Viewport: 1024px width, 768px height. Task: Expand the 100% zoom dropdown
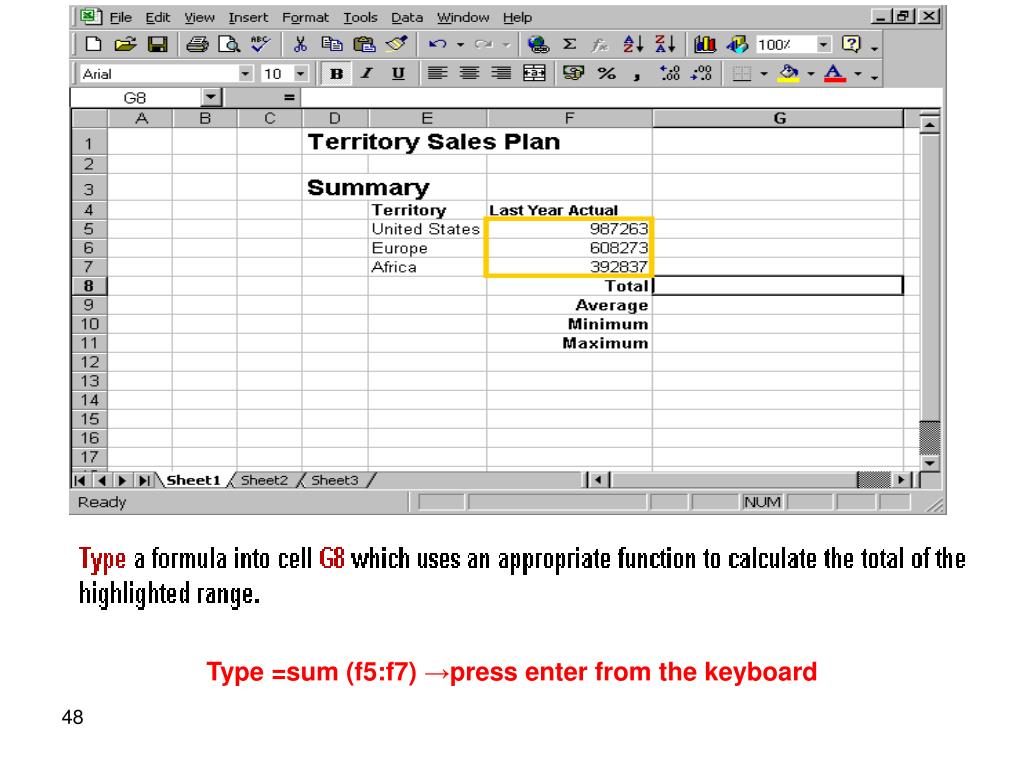click(824, 44)
